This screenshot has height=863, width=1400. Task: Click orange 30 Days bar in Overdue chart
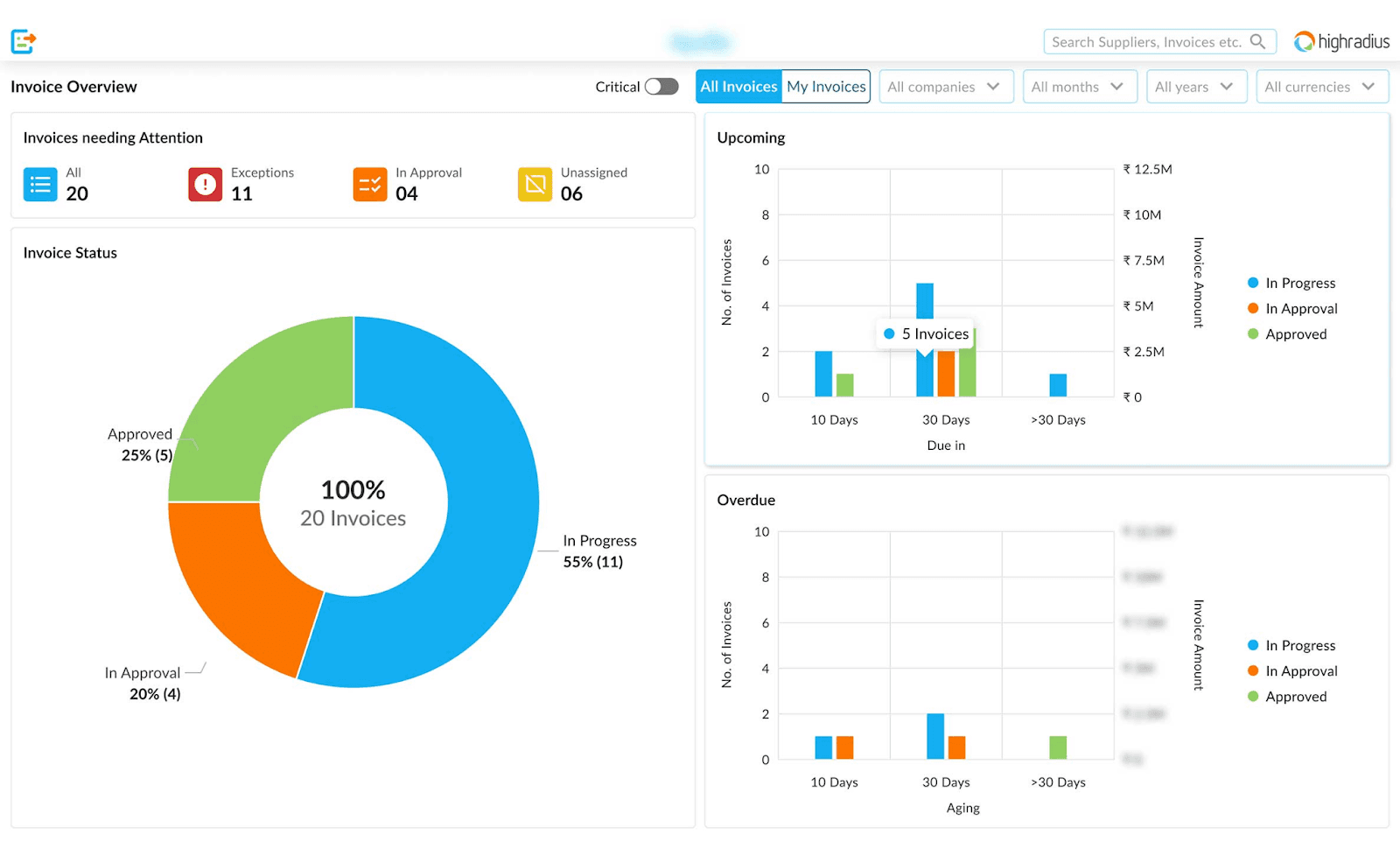[x=956, y=747]
